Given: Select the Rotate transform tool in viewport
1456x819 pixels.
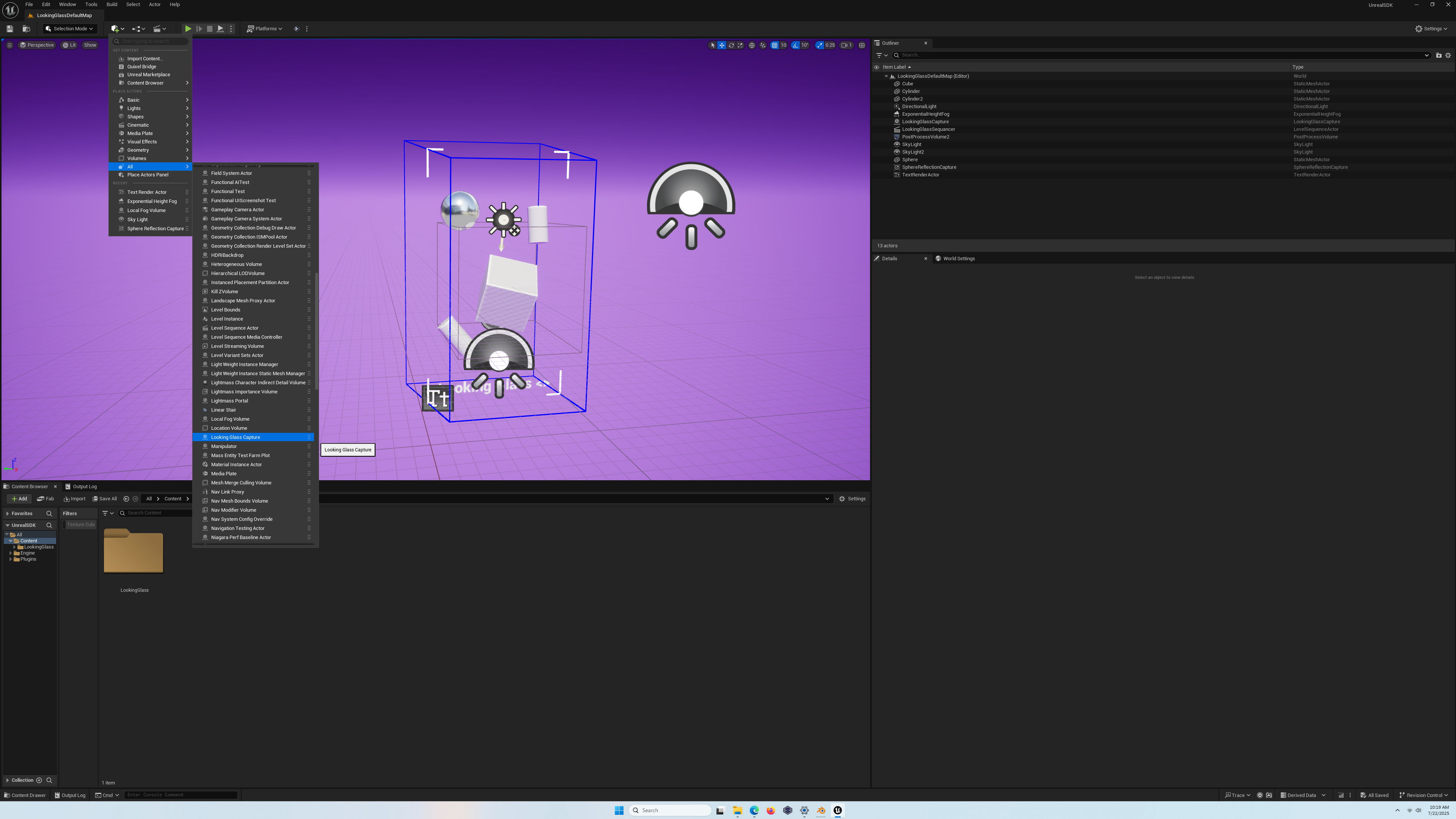Looking at the screenshot, I should (x=731, y=45).
